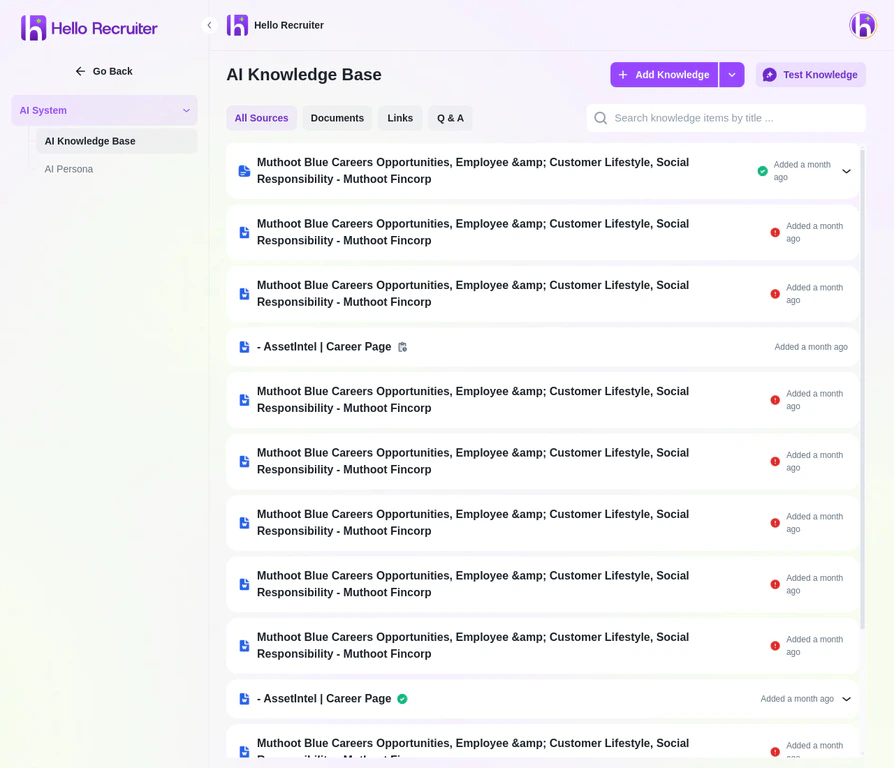Click the document icon on the first knowledge item

click(244, 171)
